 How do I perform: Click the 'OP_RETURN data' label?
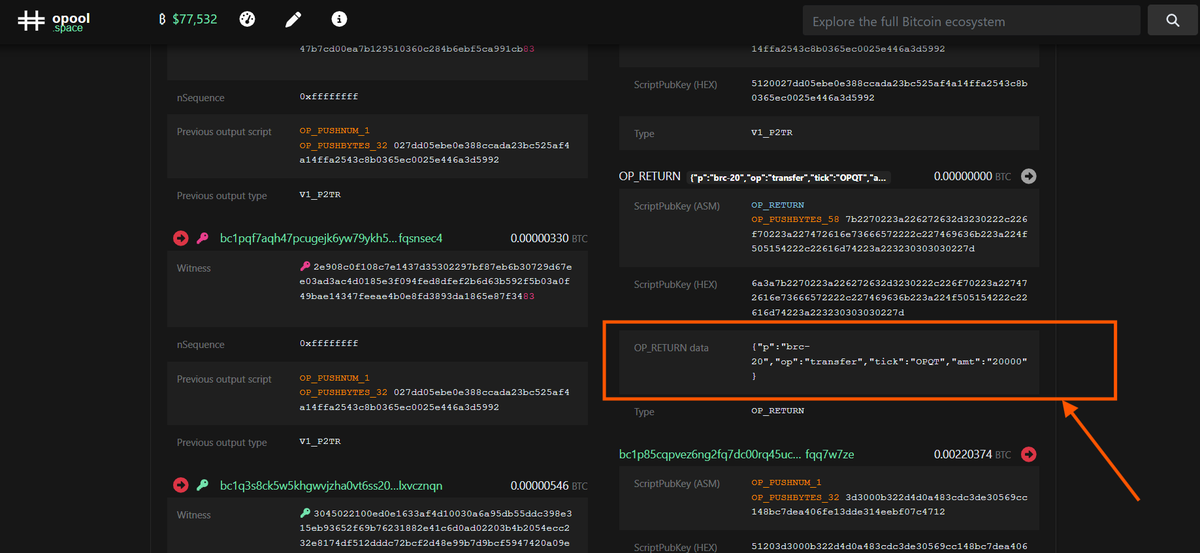671,347
